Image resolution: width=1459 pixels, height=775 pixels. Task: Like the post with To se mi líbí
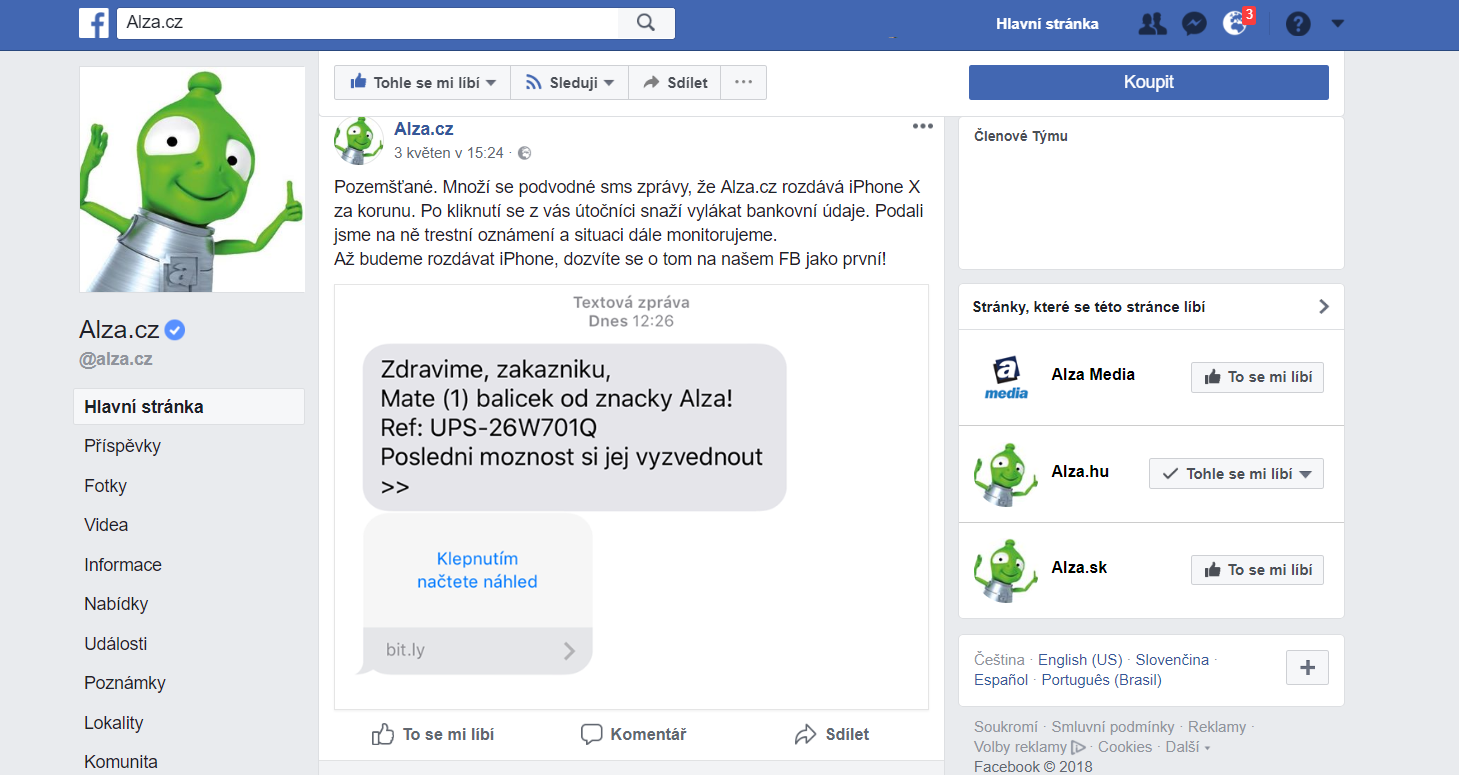pyautogui.click(x=433, y=734)
